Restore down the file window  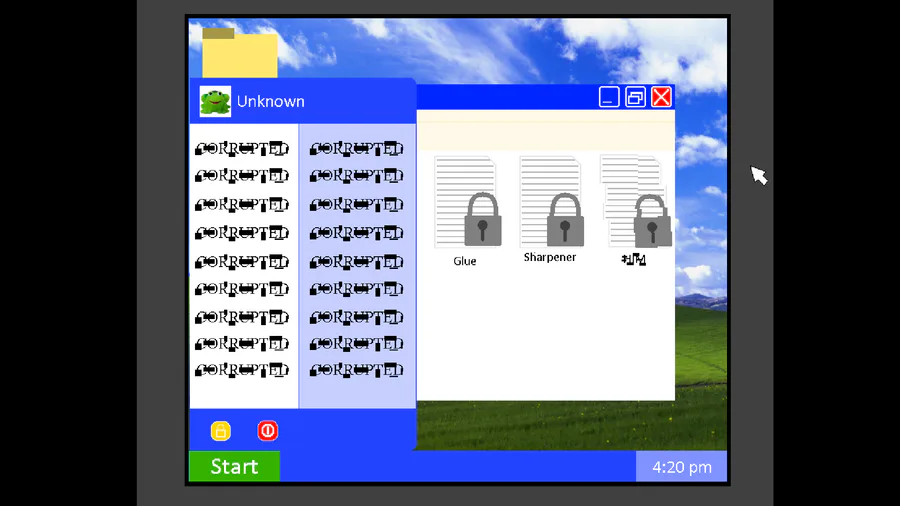[x=635, y=98]
